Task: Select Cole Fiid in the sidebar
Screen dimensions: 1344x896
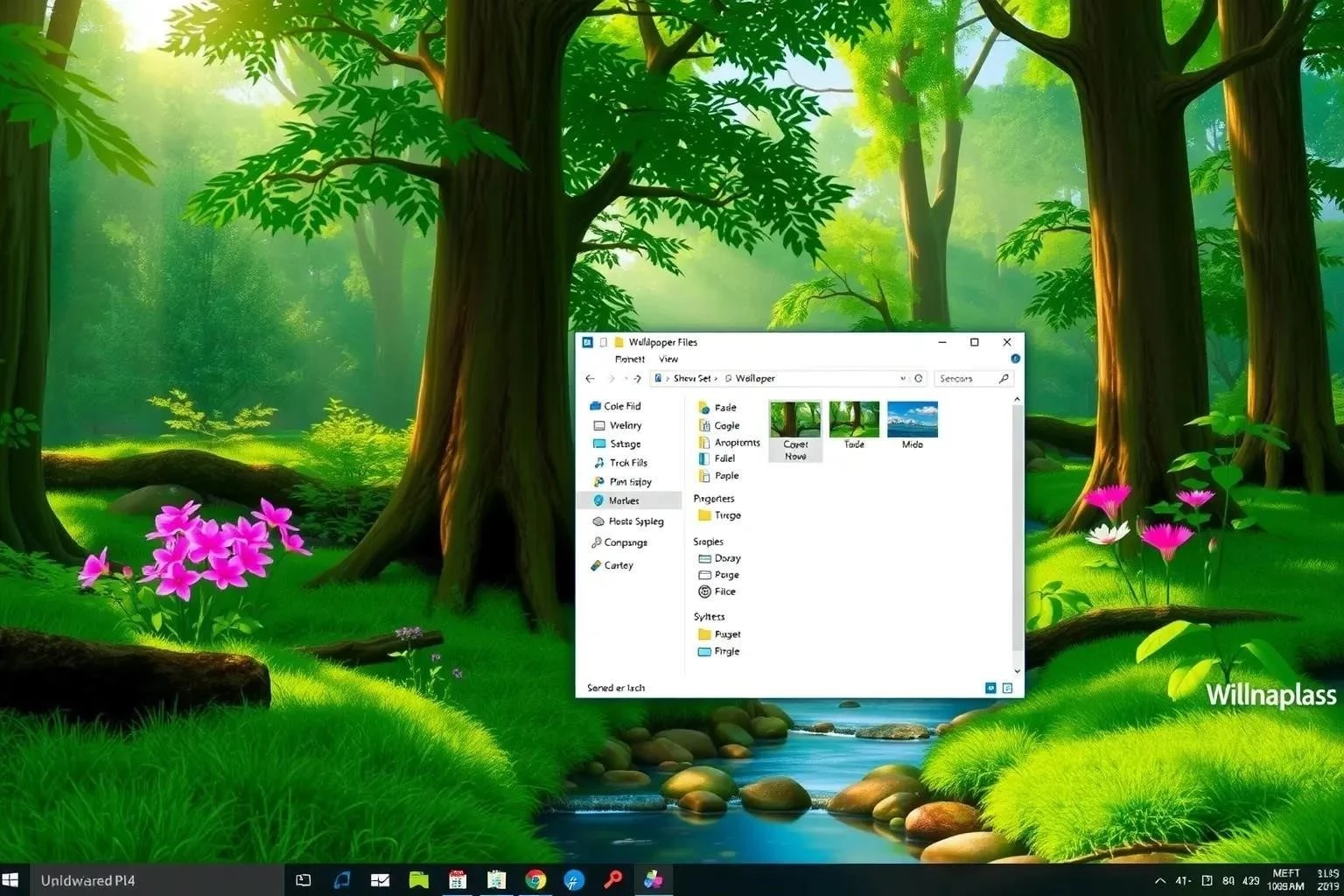Action: [615, 406]
